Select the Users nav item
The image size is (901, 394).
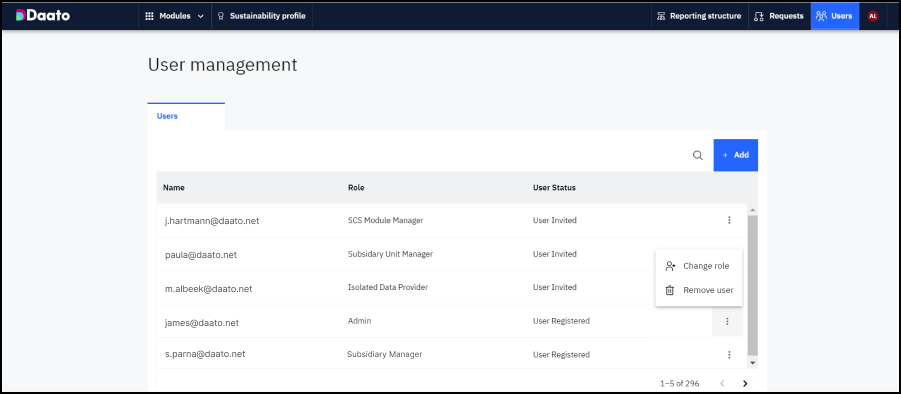click(x=835, y=16)
